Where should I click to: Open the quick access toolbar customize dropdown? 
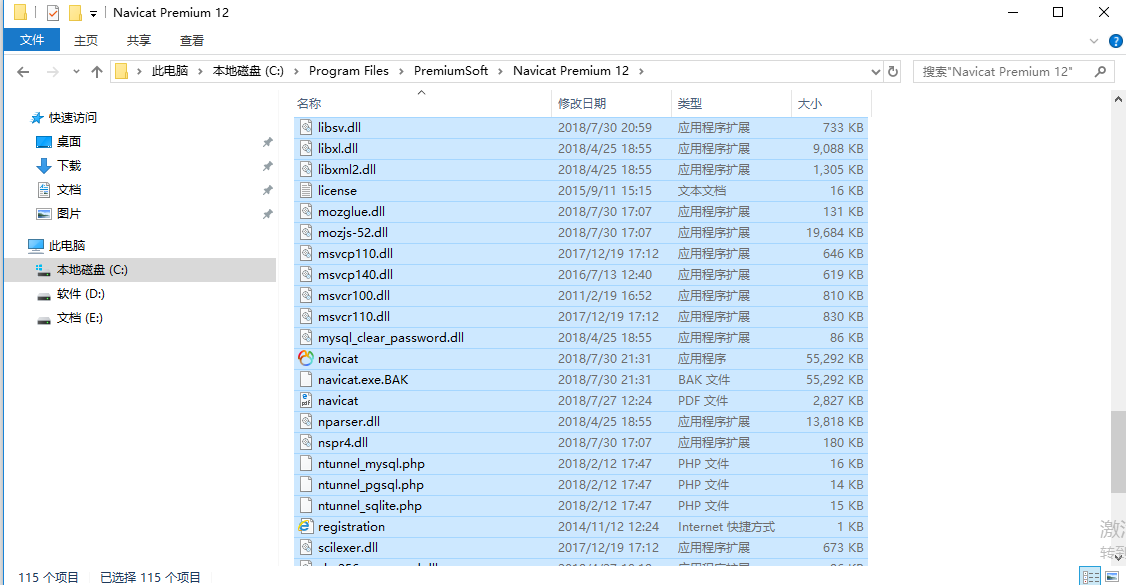click(x=93, y=13)
